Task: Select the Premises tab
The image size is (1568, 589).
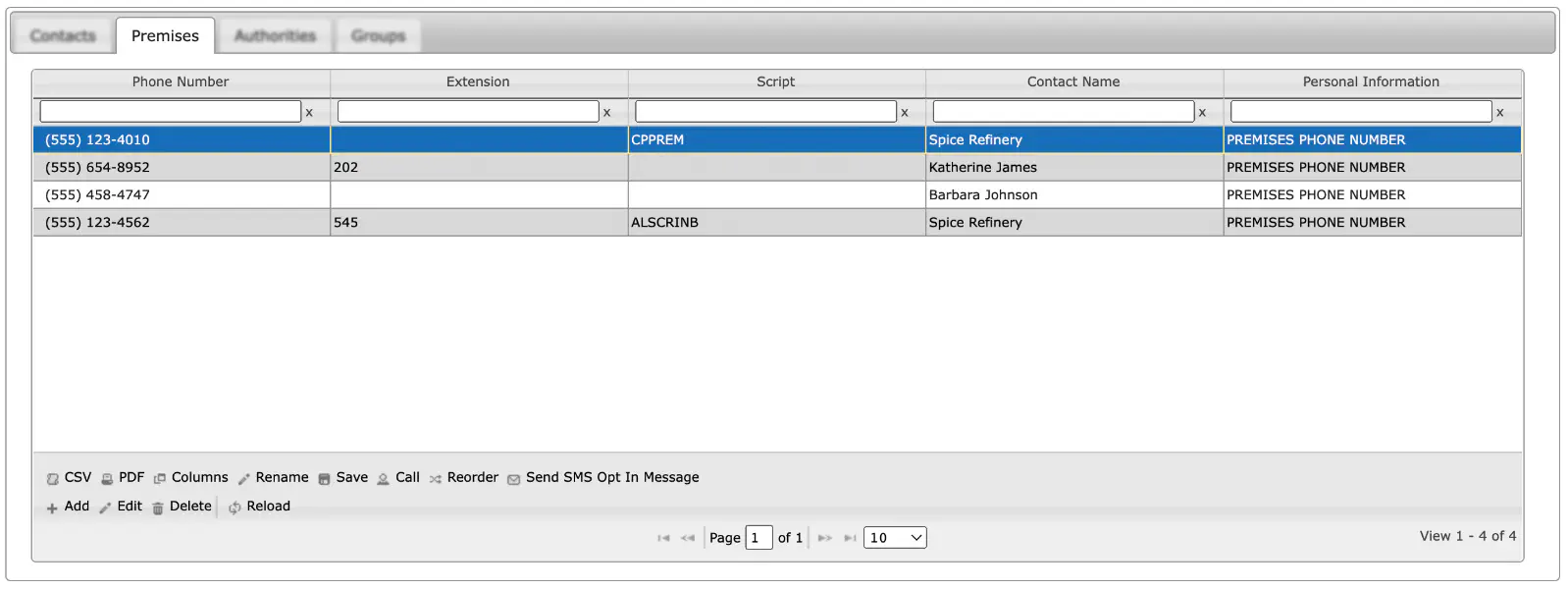Action: [165, 36]
